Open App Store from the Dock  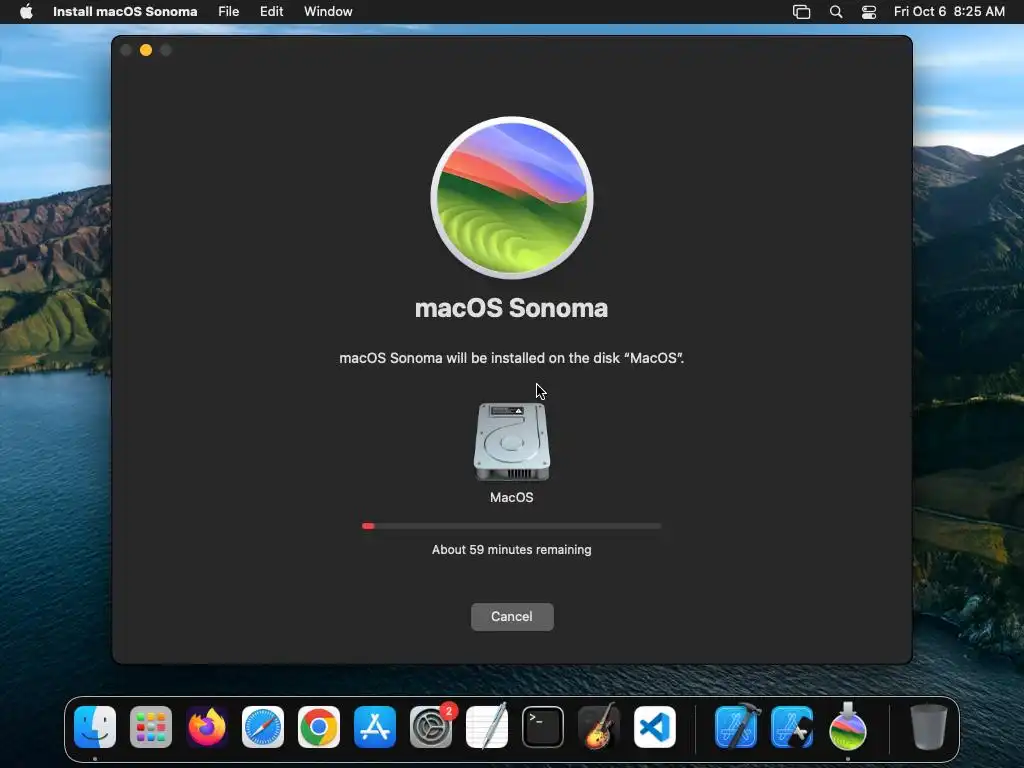(x=375, y=727)
